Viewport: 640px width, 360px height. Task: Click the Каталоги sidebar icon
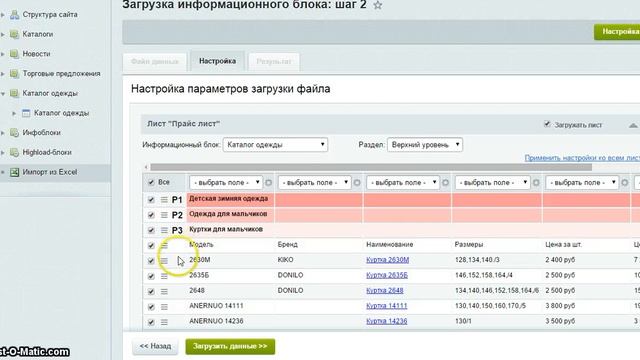[x=14, y=34]
